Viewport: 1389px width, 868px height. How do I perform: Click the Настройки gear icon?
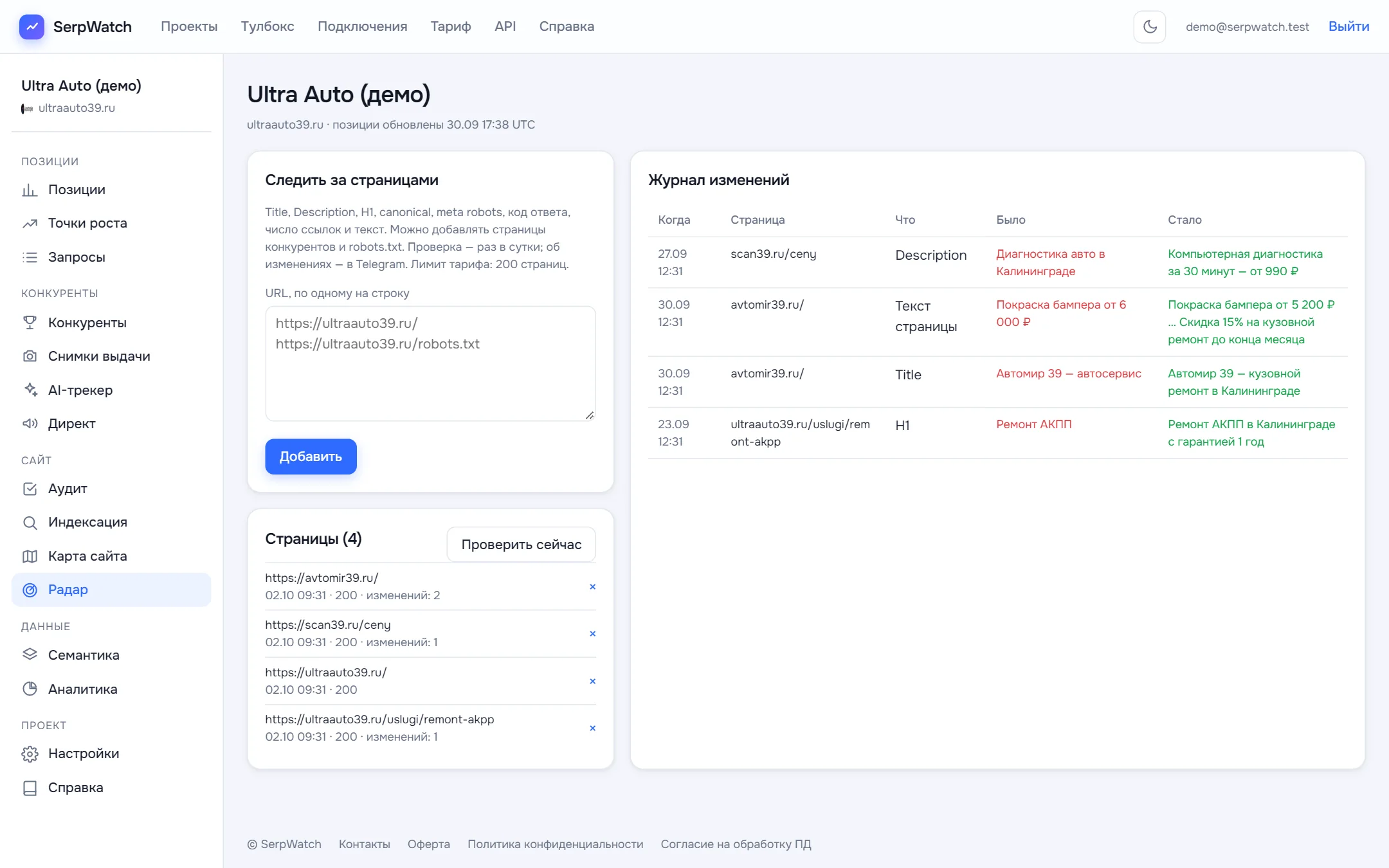pyautogui.click(x=30, y=754)
